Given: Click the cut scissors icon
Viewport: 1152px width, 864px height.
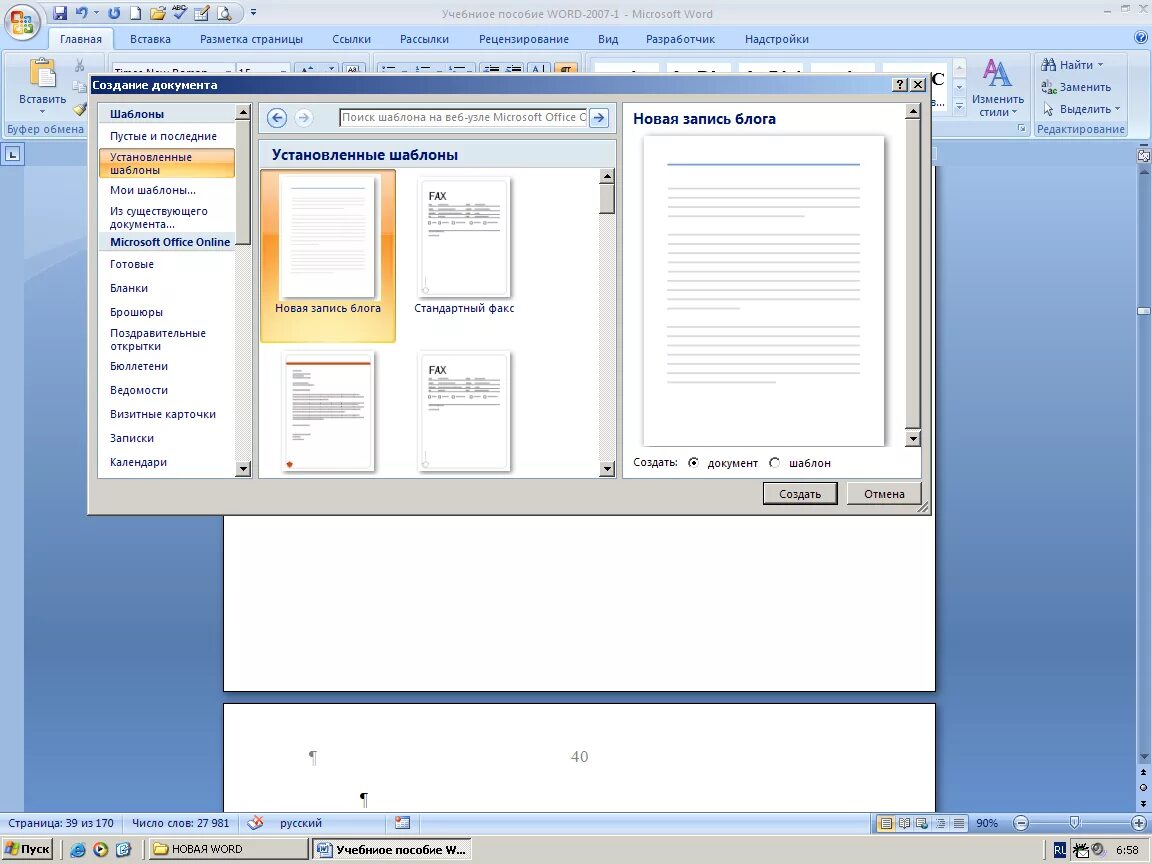Looking at the screenshot, I should tap(79, 65).
